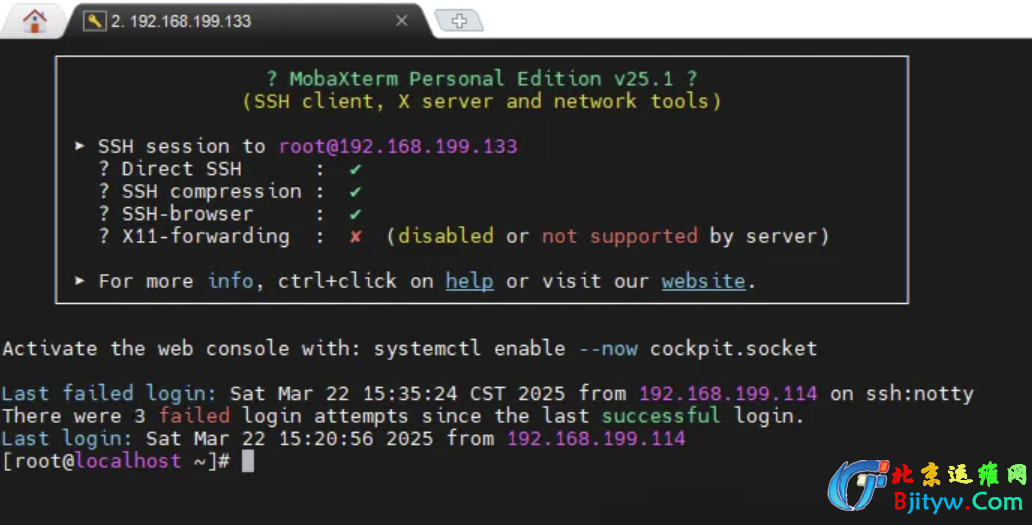Click the SSH compression checkmark
Viewport: 1032px width, 525px height.
click(355, 192)
